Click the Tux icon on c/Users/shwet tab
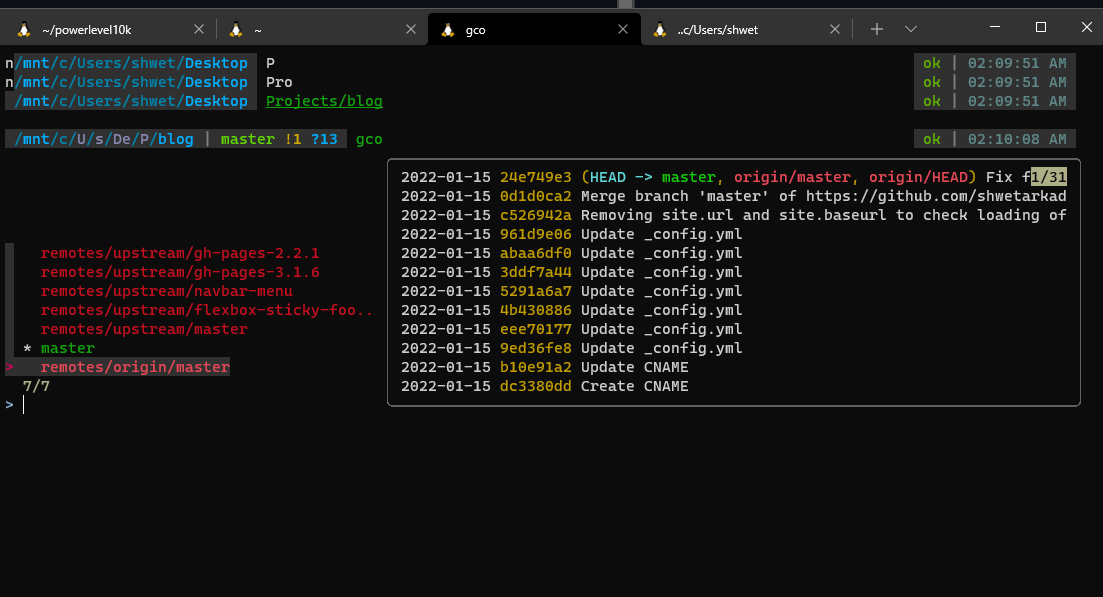The image size is (1103, 597). point(659,29)
